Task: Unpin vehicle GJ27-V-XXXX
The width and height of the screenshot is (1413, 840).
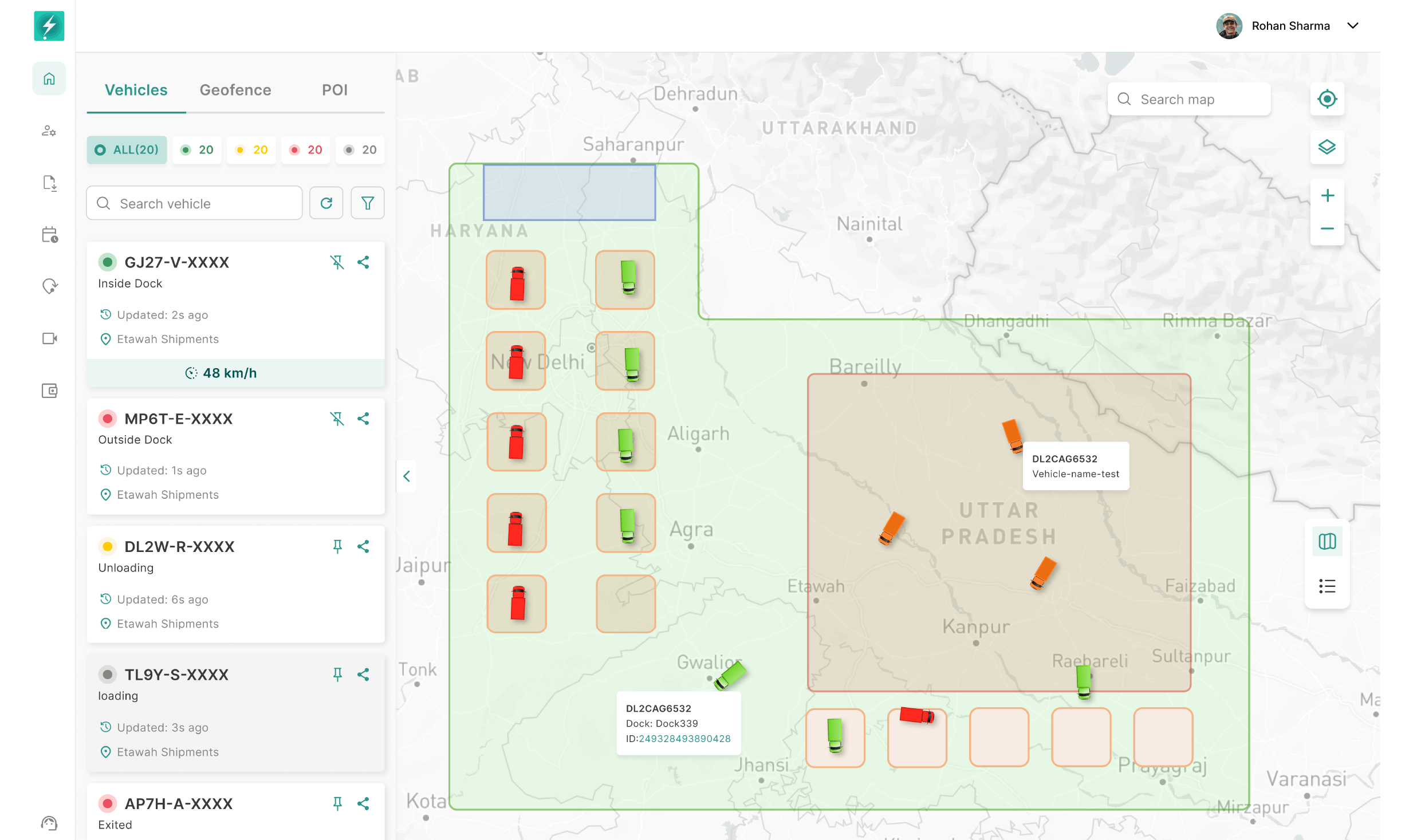Action: [x=337, y=262]
